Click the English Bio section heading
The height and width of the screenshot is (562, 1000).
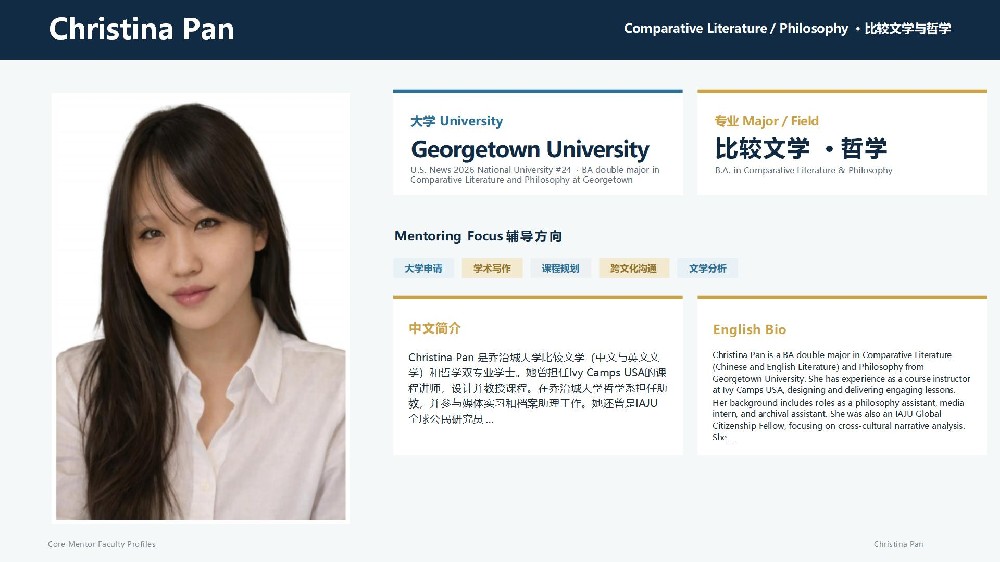click(x=749, y=330)
